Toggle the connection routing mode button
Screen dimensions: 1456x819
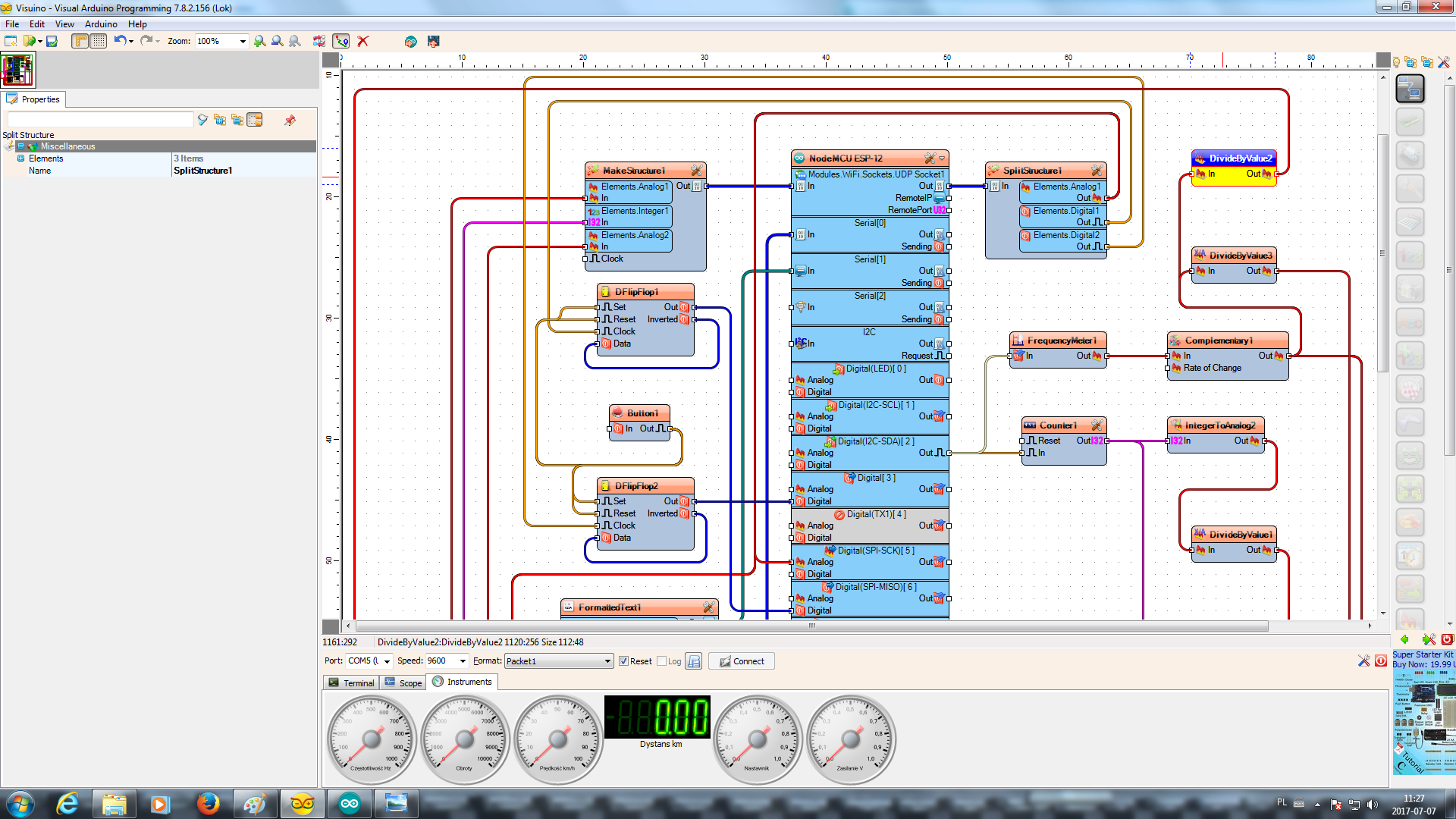coord(341,41)
